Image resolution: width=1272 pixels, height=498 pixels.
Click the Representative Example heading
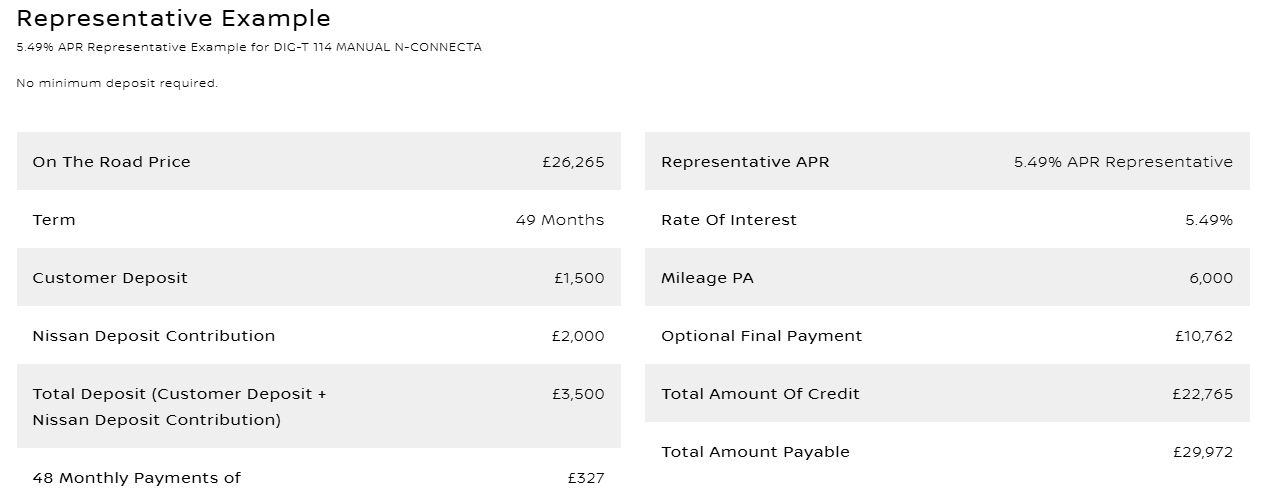(x=173, y=18)
